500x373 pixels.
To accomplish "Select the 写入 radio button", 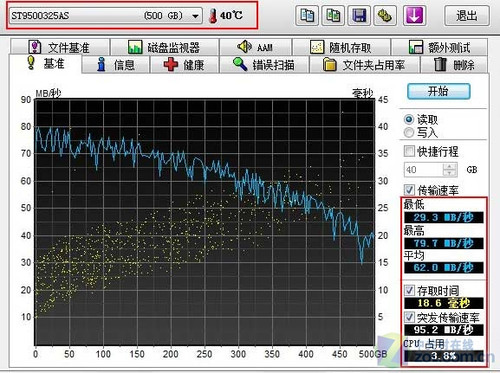I will pos(409,132).
